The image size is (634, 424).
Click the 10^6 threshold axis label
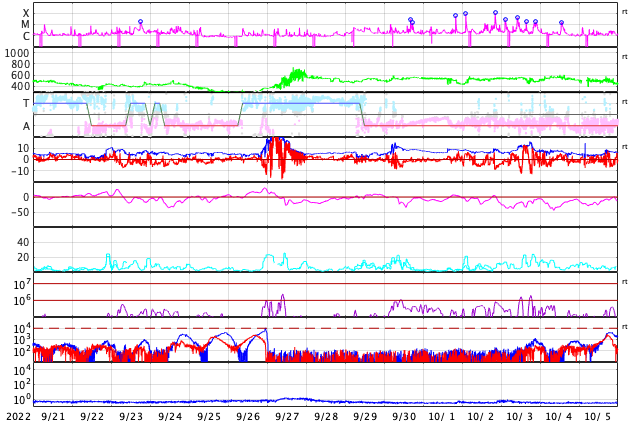(22, 301)
